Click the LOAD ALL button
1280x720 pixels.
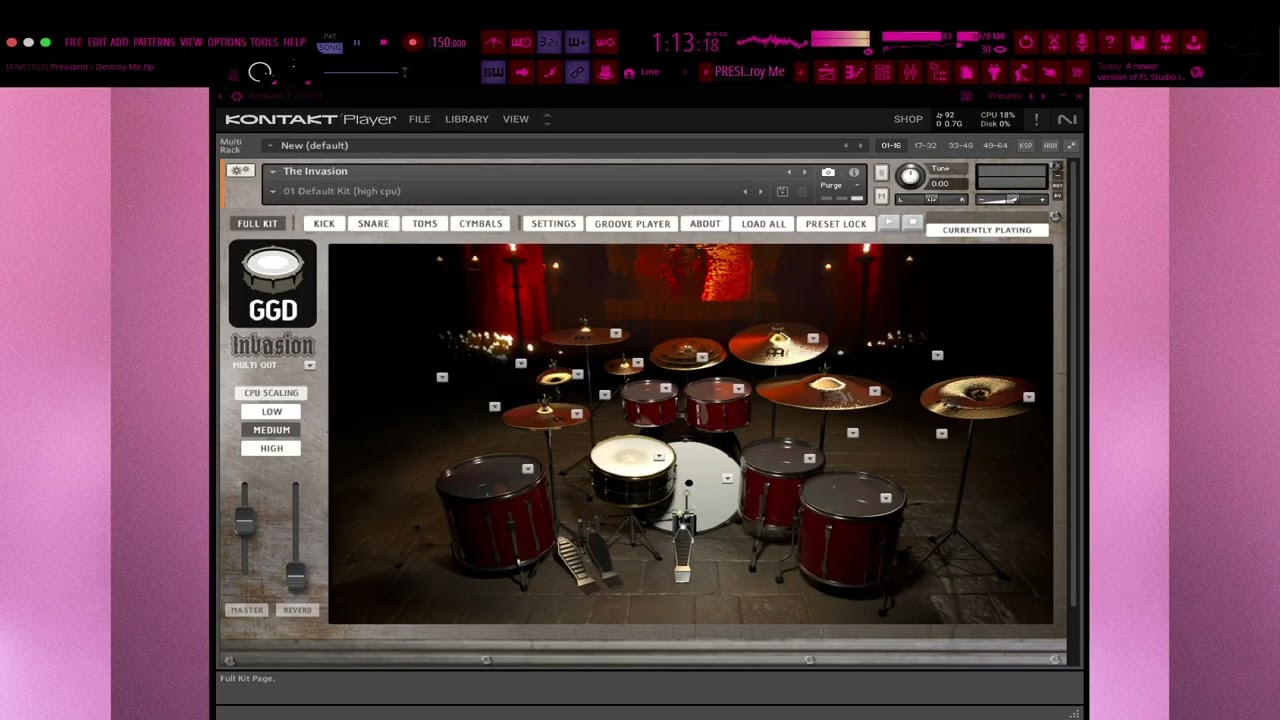point(764,224)
